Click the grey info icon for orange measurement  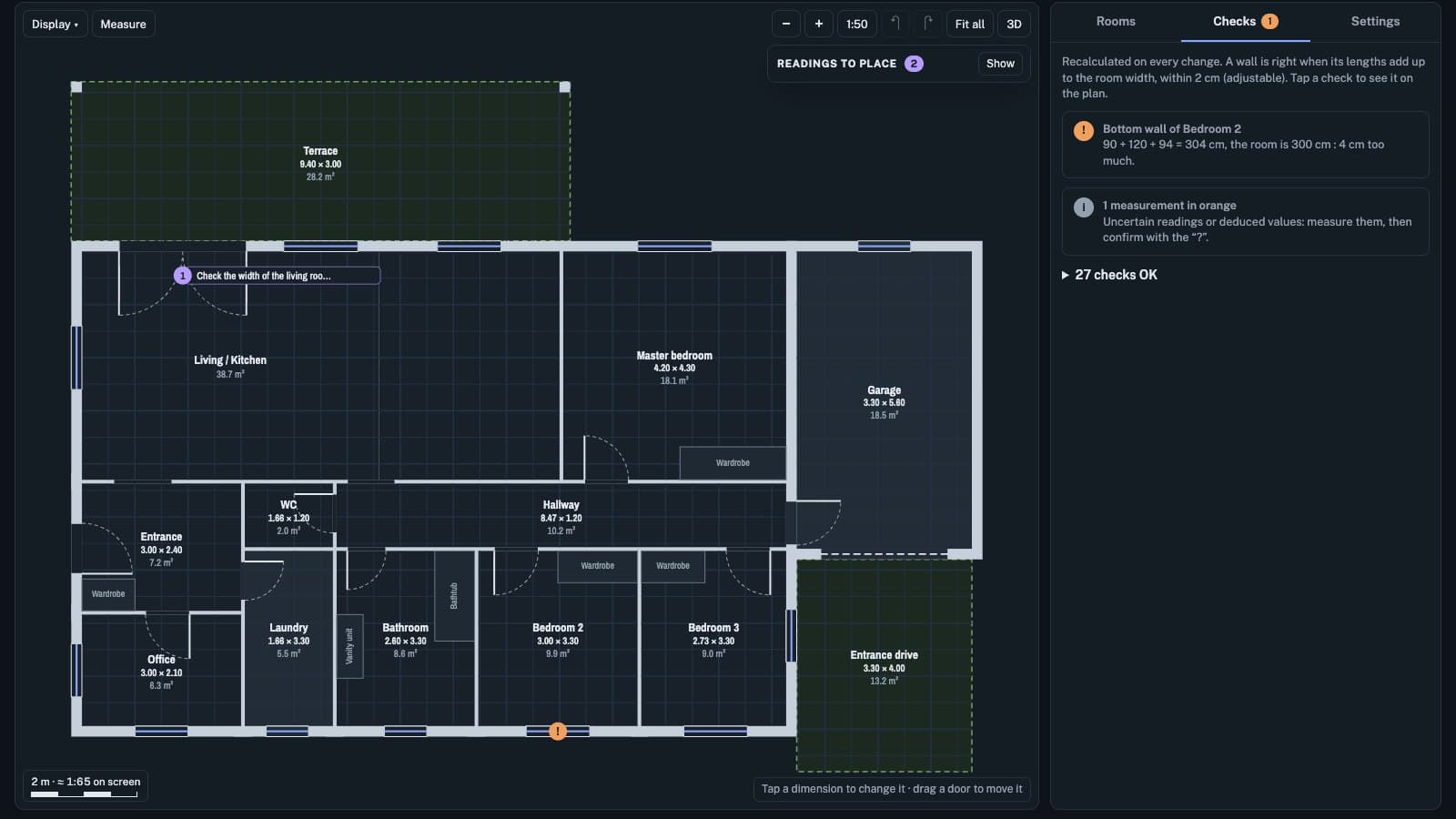coord(1083,207)
